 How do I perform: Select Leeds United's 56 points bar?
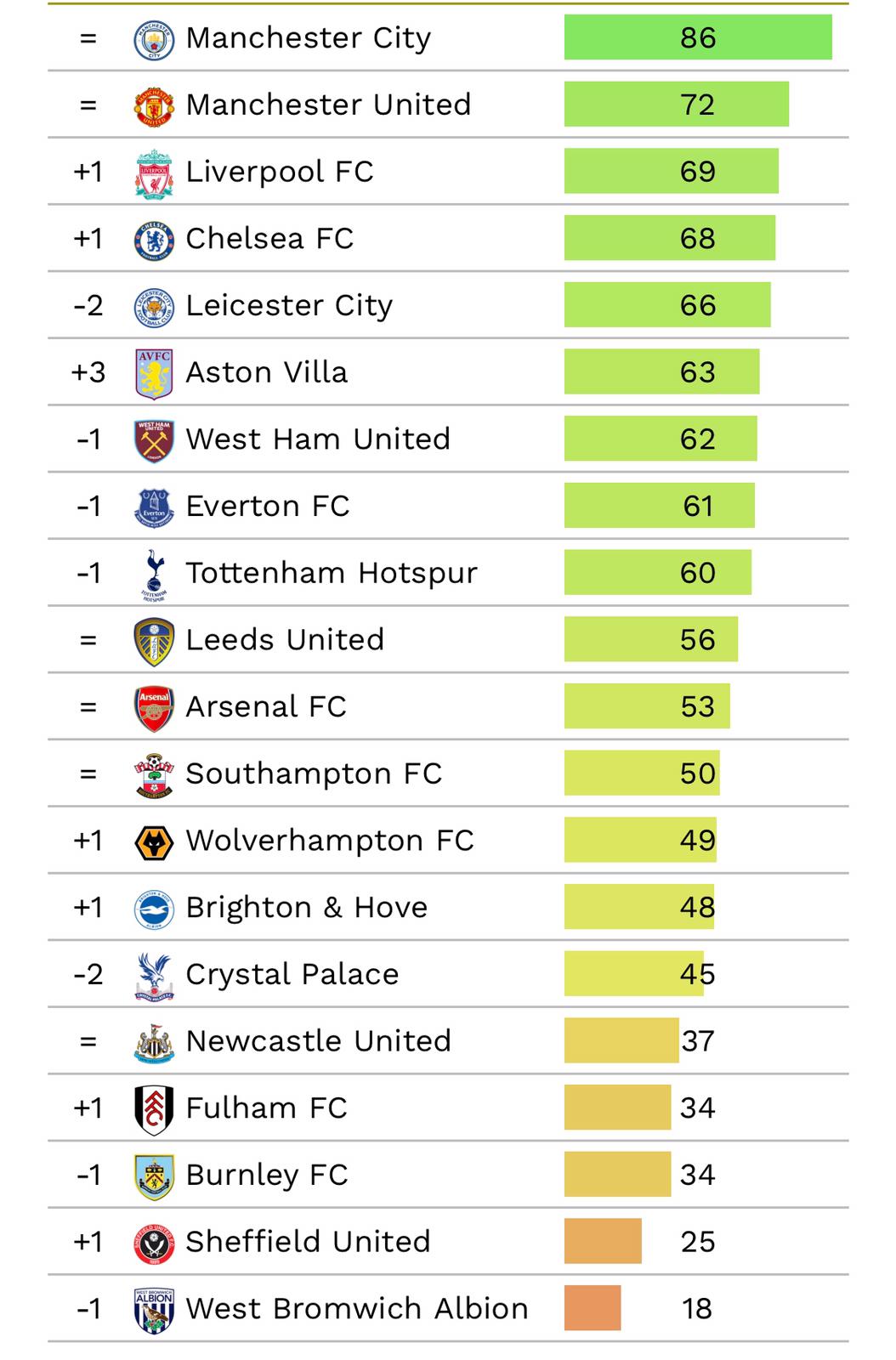click(650, 640)
